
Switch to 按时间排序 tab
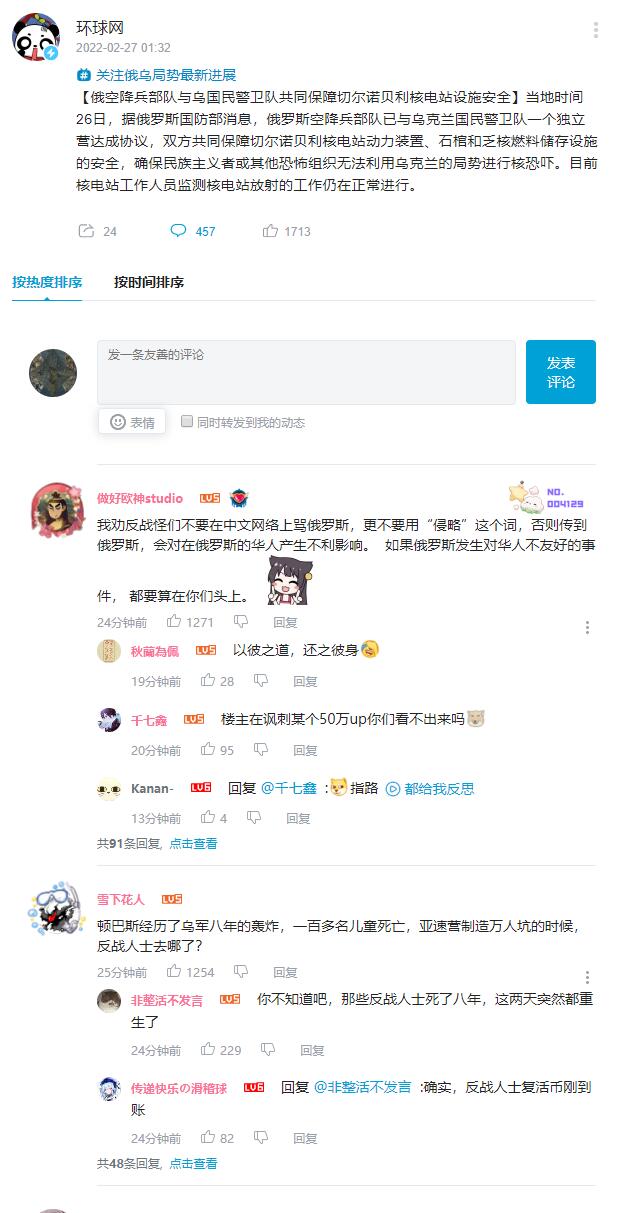(149, 282)
